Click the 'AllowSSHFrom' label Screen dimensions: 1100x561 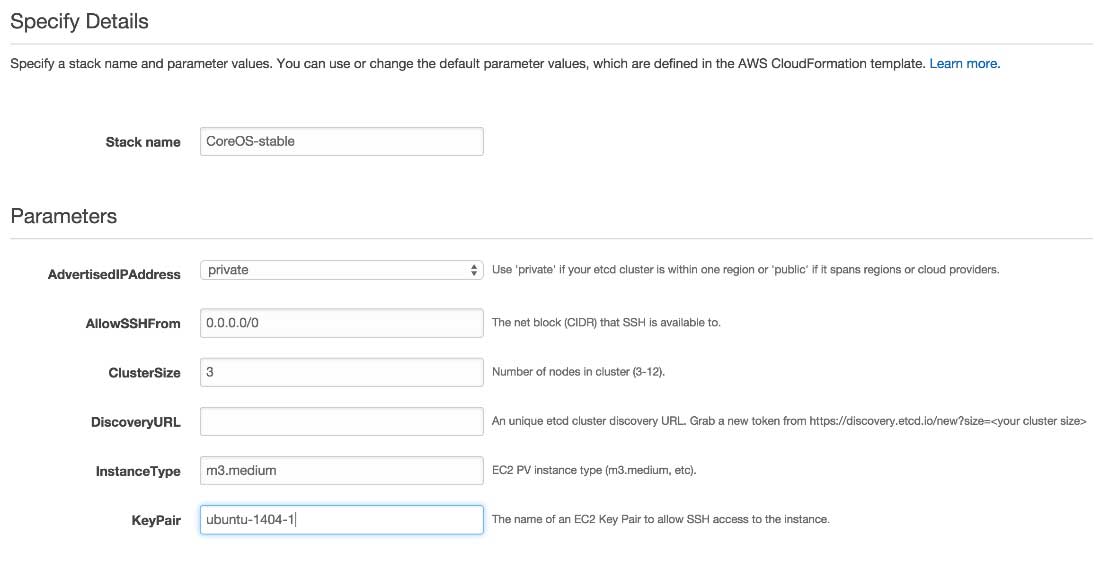tap(133, 323)
